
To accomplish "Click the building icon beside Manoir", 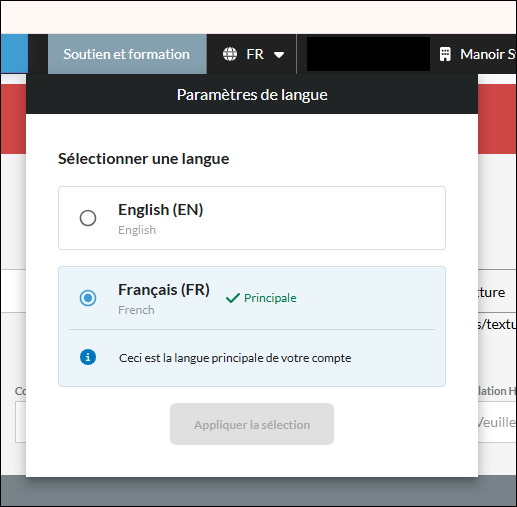I will tap(445, 54).
